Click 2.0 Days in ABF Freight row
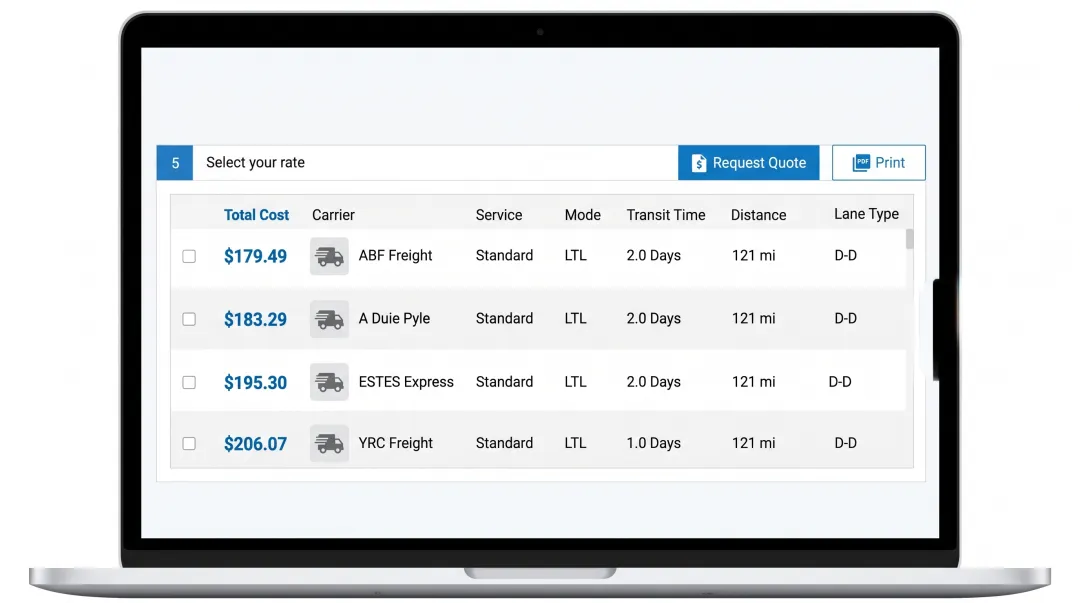Screen dimensions: 1080x603 (654, 256)
